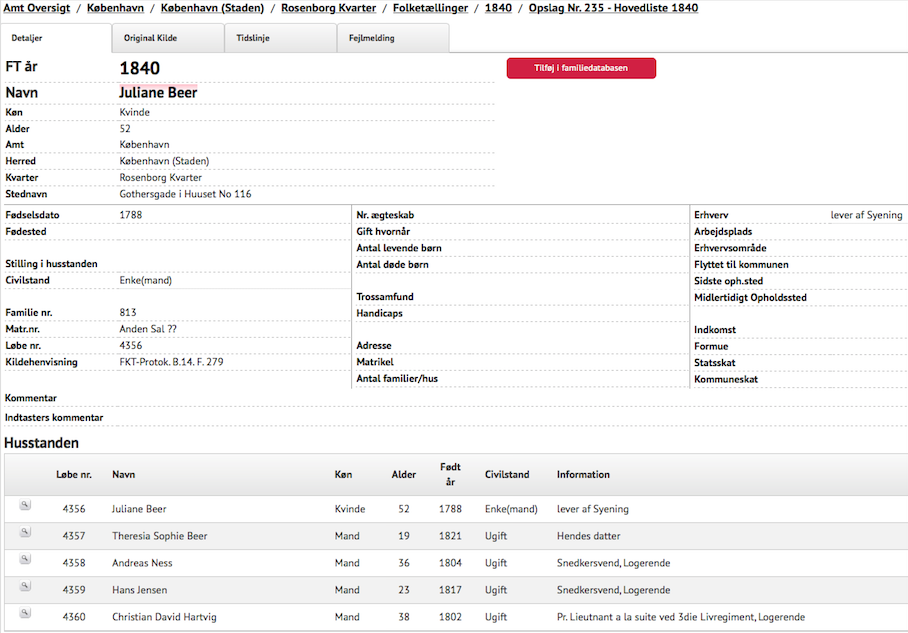
Task: Open the Detaljer tab
Action: point(26,38)
